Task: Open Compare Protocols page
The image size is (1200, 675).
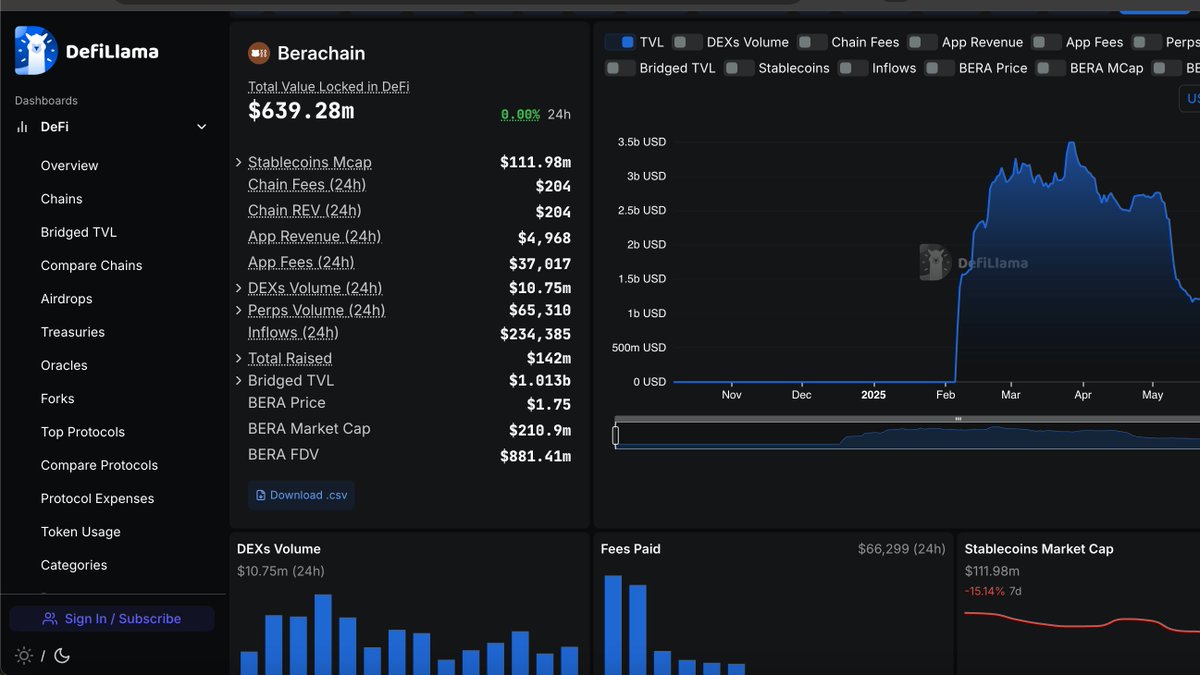Action: [99, 466]
